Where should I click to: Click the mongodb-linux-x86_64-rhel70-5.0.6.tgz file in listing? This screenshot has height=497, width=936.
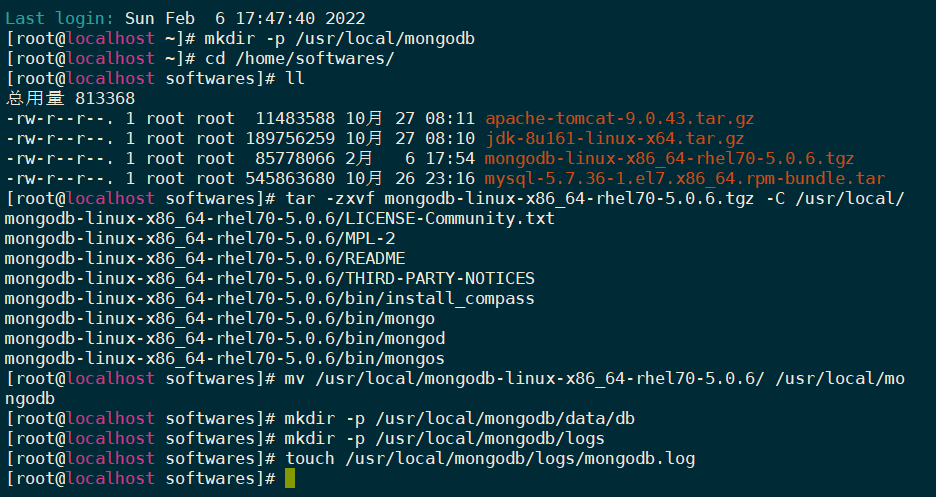tap(669, 158)
